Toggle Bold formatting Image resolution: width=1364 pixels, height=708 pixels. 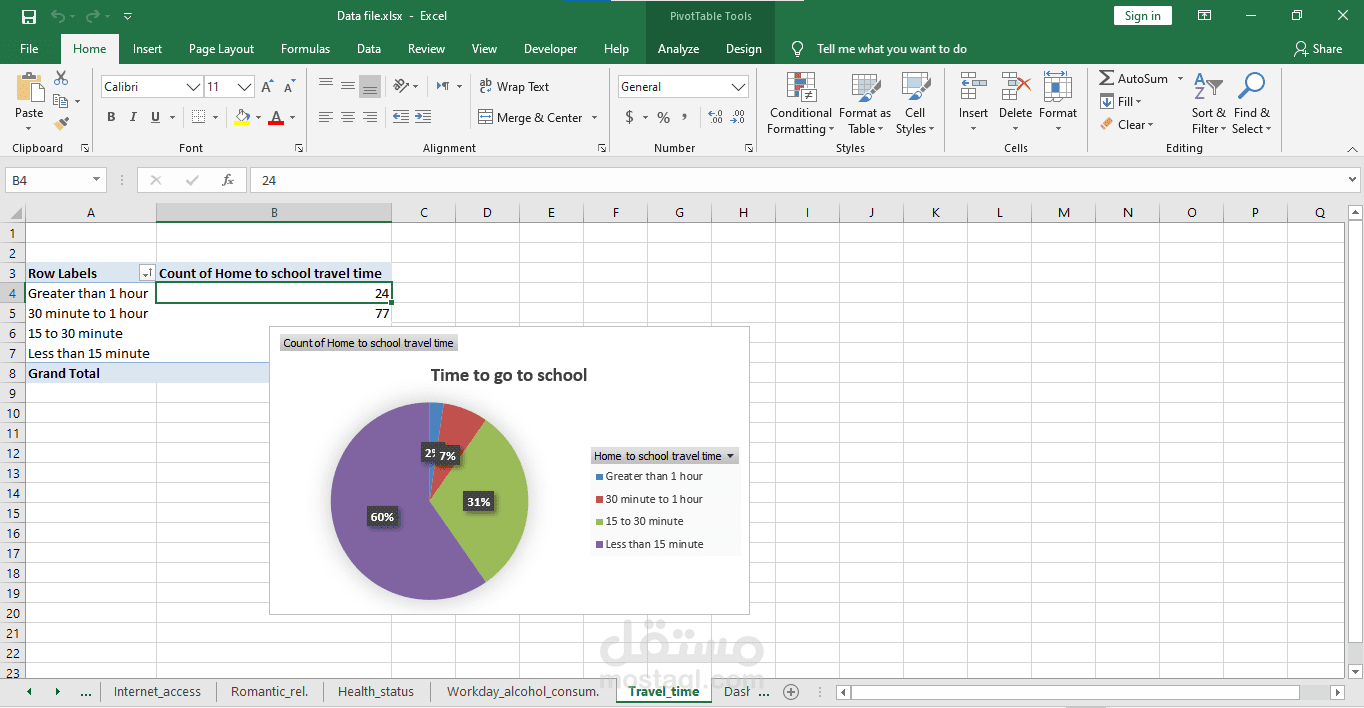pyautogui.click(x=111, y=117)
